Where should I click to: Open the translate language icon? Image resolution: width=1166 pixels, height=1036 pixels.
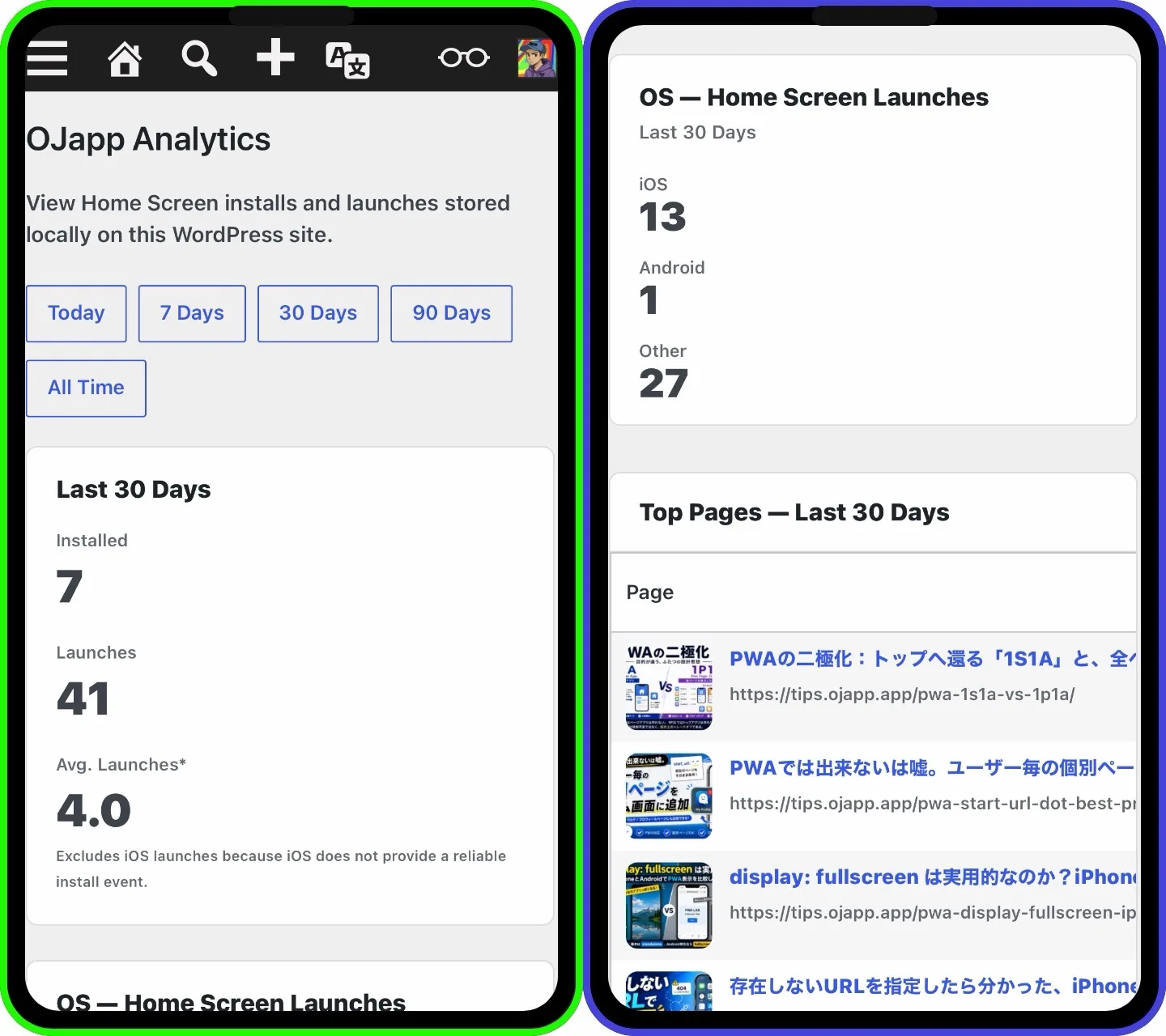click(x=347, y=61)
